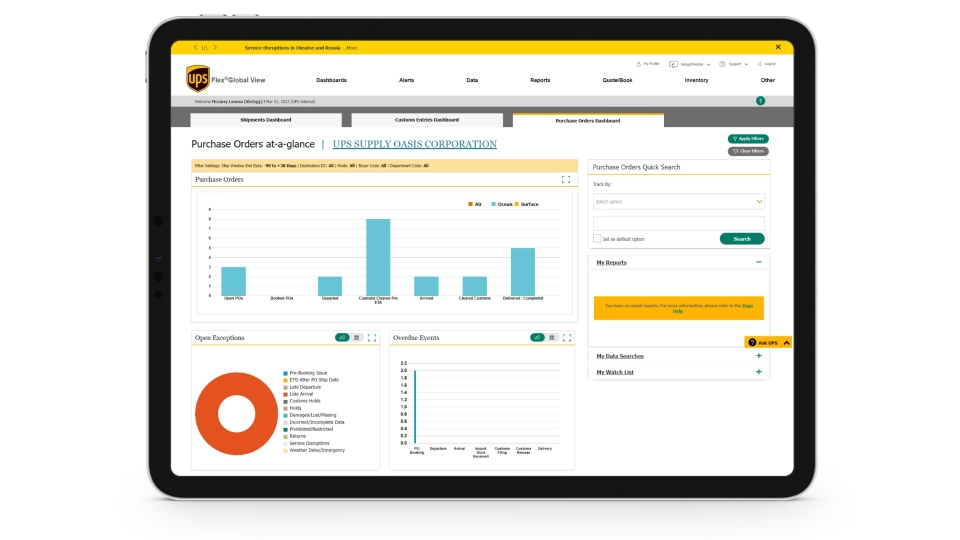Screen dimensions: 960x540
Task: Switch Overdue Events to table view
Action: click(552, 338)
